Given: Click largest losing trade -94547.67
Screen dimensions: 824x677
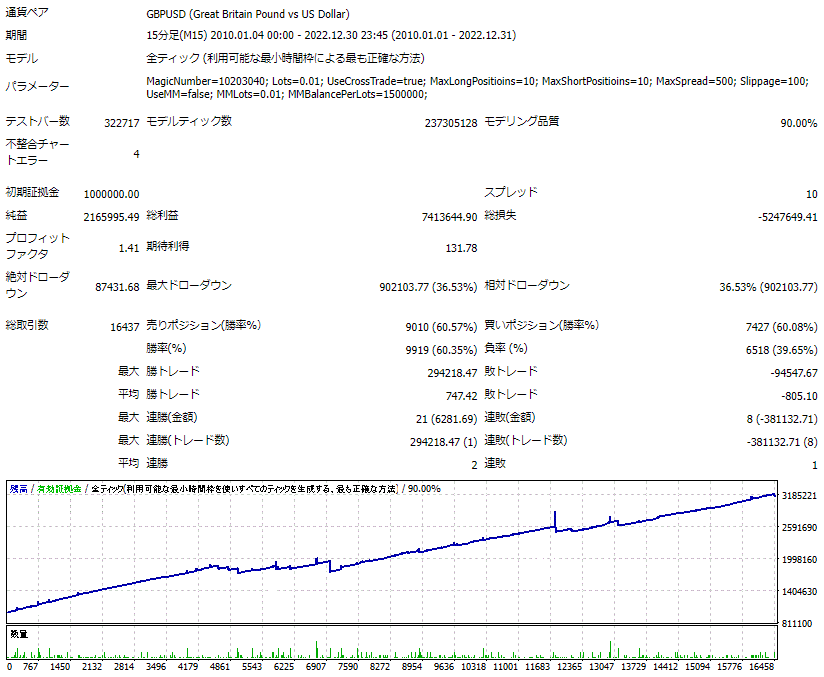Looking at the screenshot, I should (794, 373).
